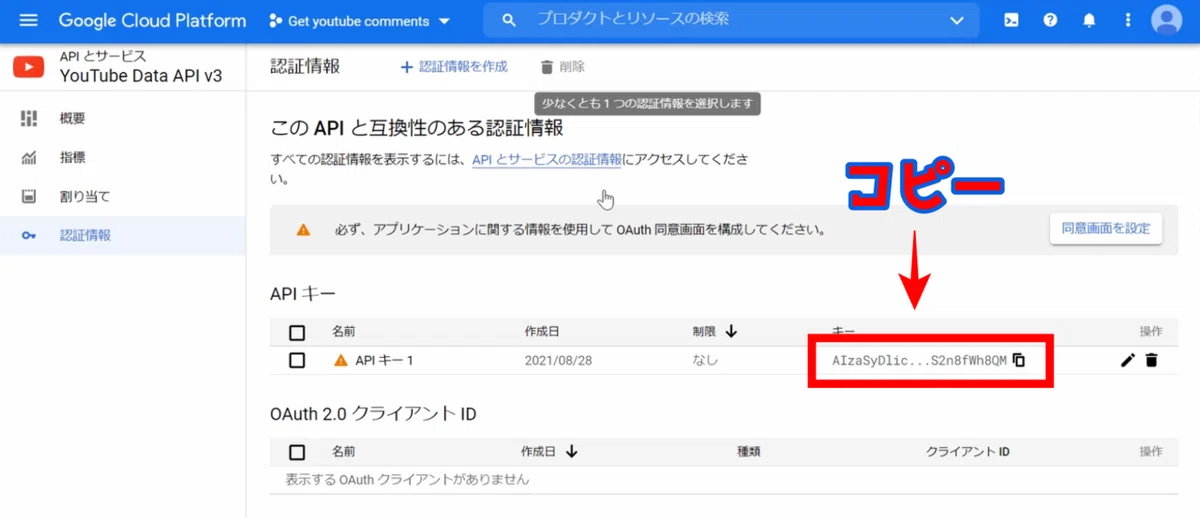Image resolution: width=1200 pixels, height=518 pixels.
Task: Open the user account avatar
Action: [1166, 20]
